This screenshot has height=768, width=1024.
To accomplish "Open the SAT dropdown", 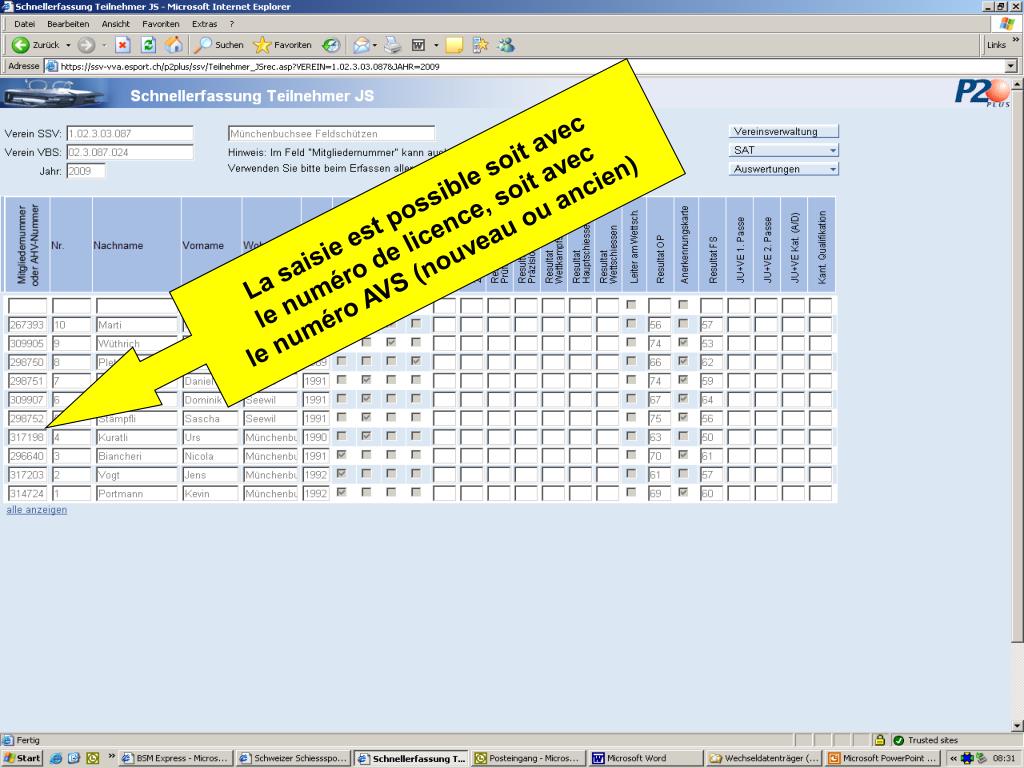I will 783,150.
